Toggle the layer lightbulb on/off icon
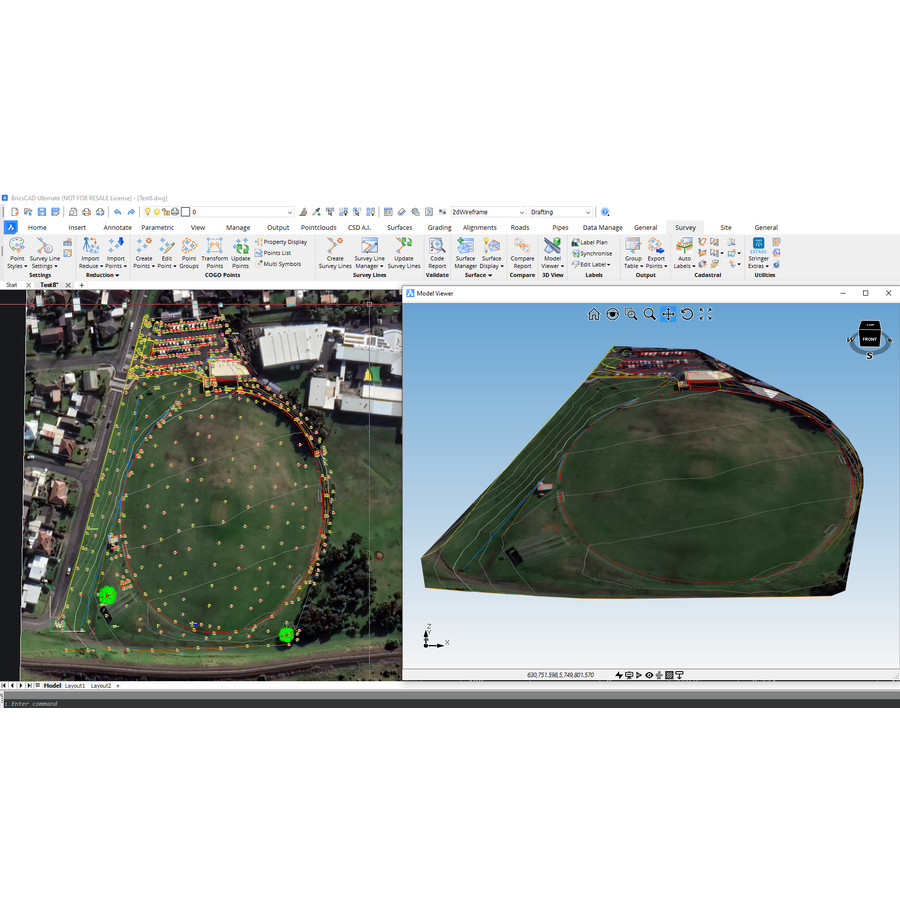Screen dimensions: 900x900 coord(148,212)
